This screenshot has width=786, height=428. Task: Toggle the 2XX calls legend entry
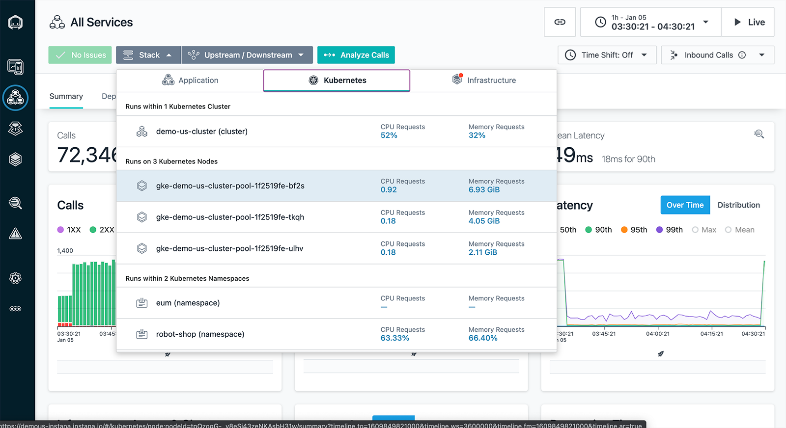[102, 230]
